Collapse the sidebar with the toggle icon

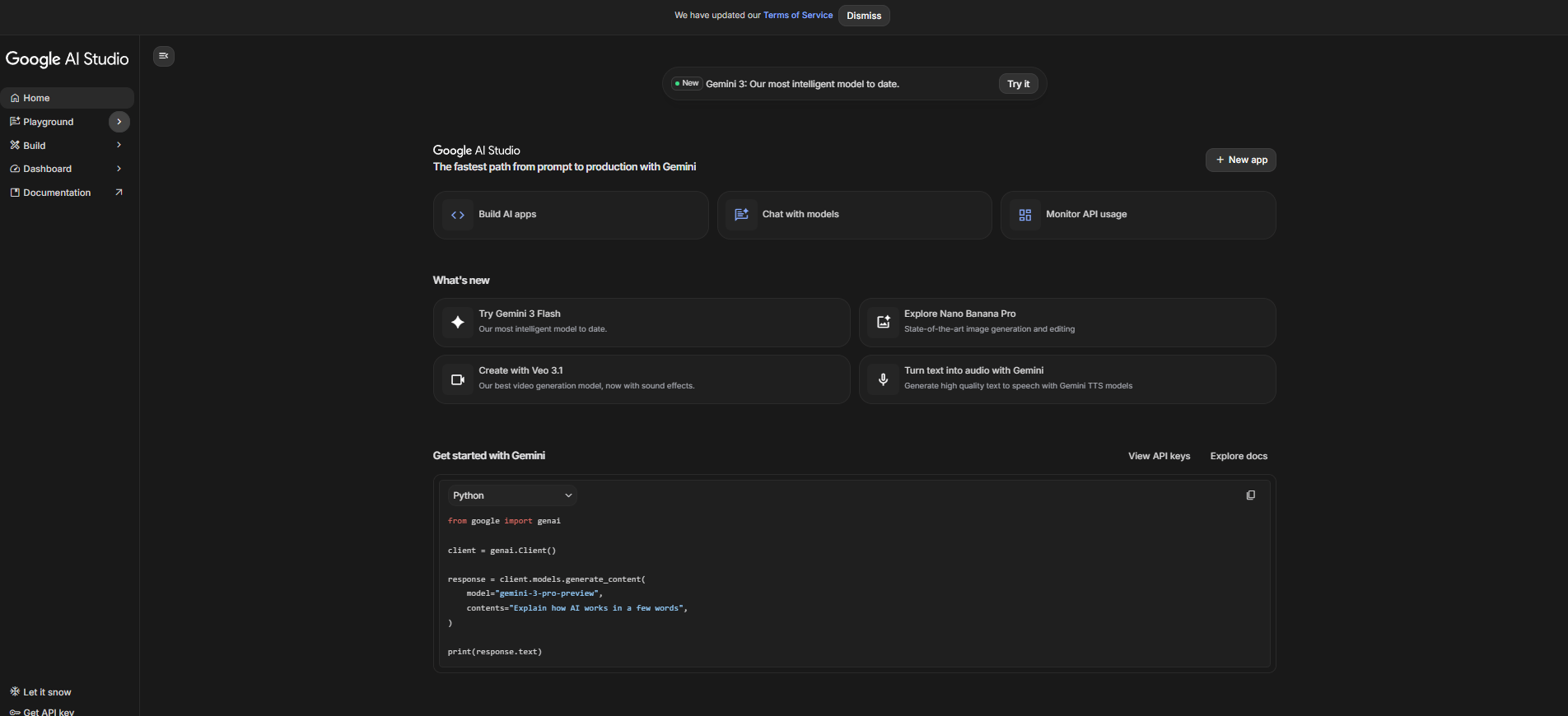pos(164,56)
